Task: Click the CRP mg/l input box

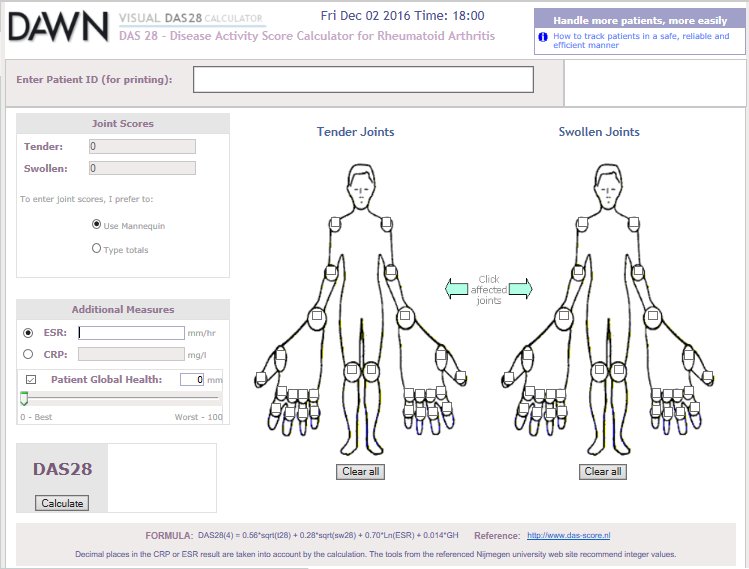Action: 131,354
